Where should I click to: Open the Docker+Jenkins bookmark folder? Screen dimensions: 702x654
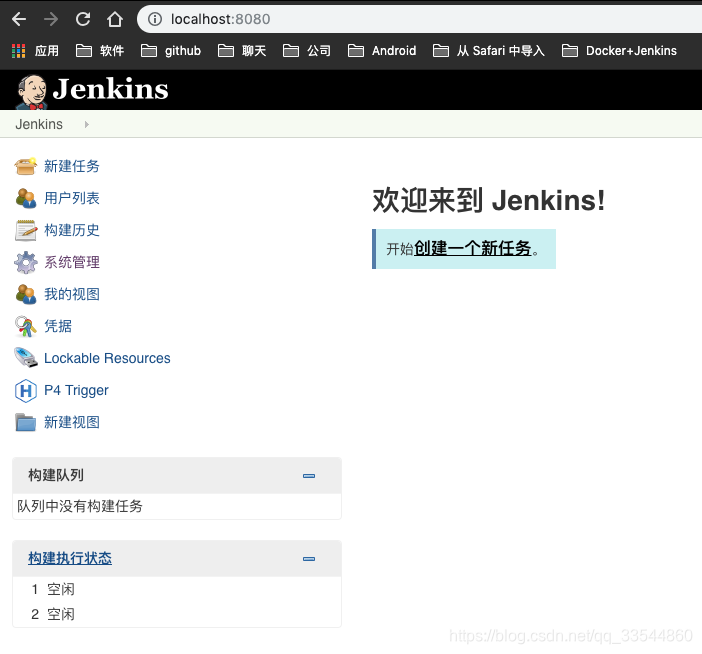619,51
